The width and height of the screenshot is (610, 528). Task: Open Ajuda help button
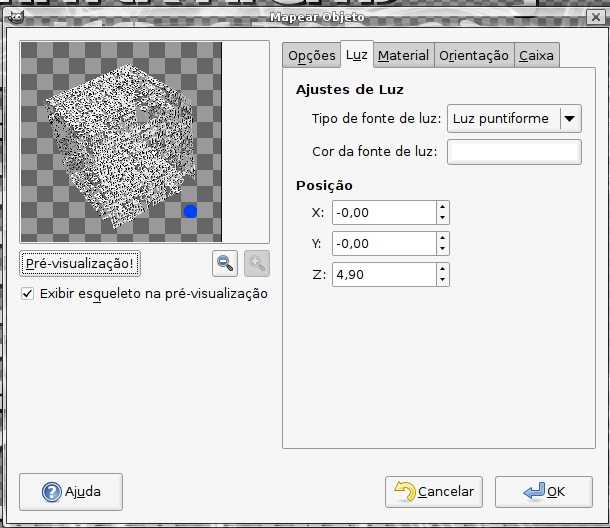(71, 492)
